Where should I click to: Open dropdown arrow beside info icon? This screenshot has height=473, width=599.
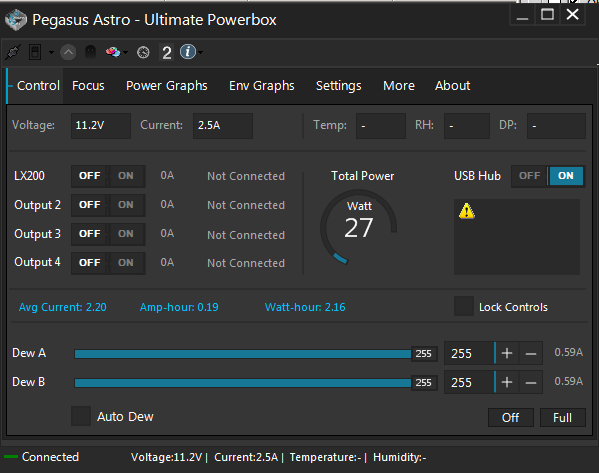(x=201, y=52)
